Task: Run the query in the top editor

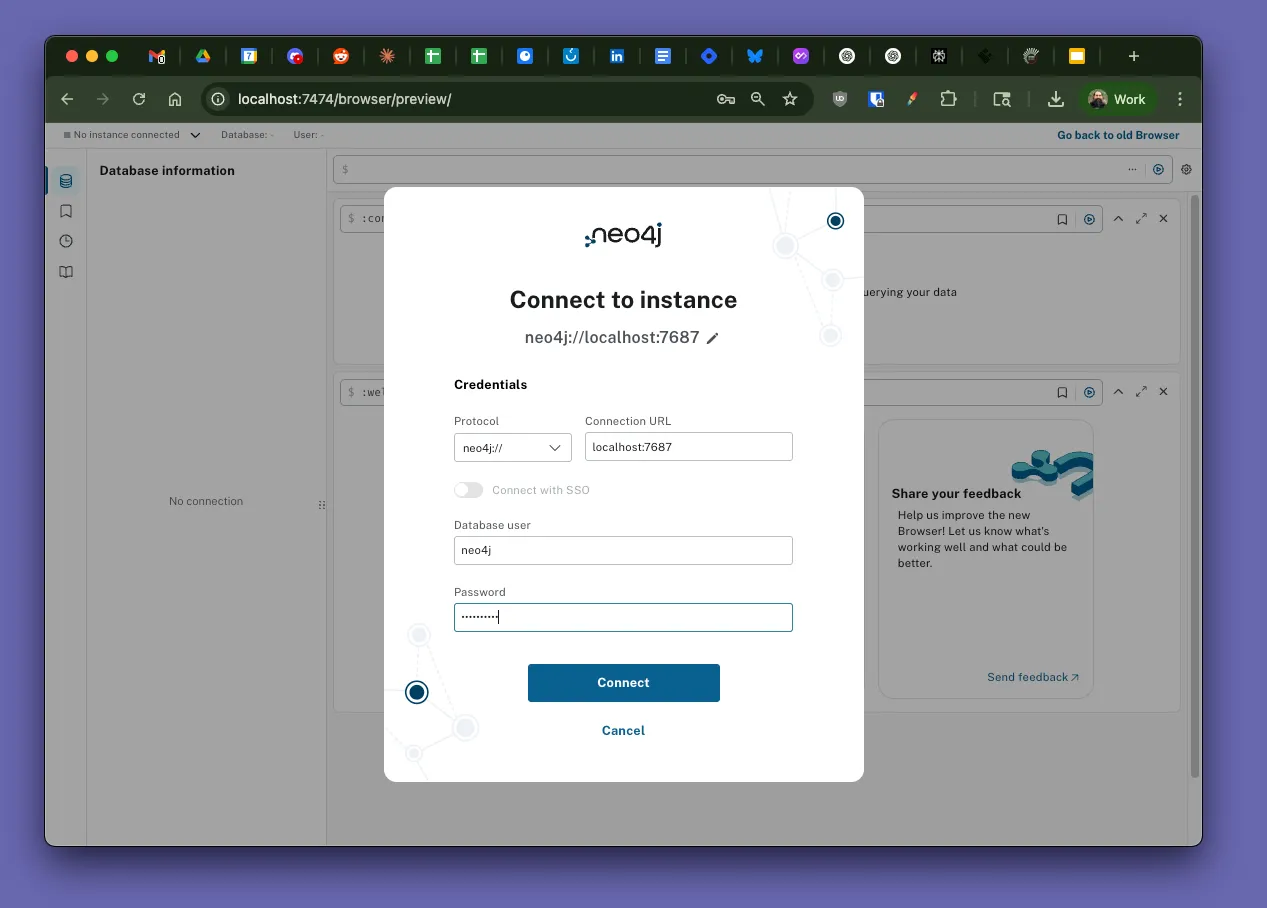Action: click(1158, 170)
